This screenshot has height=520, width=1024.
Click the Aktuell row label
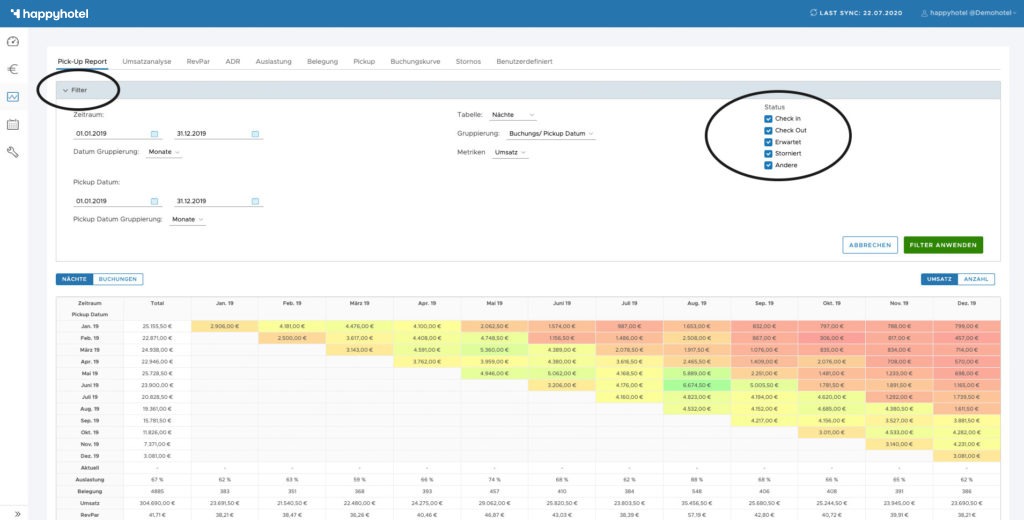[x=89, y=468]
